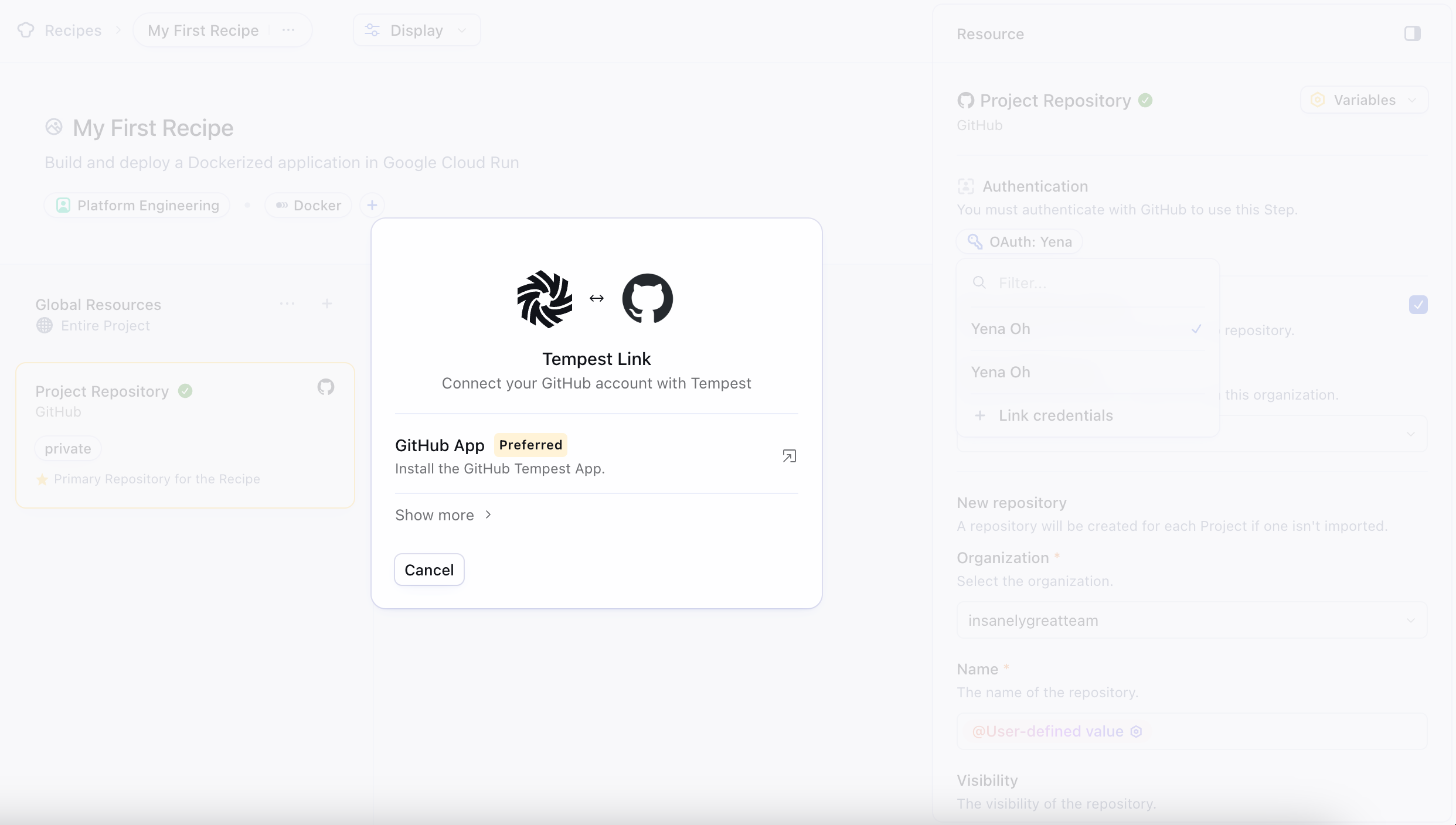Click the Tempest logo icon in dialog
The image size is (1456, 825).
pos(544,299)
